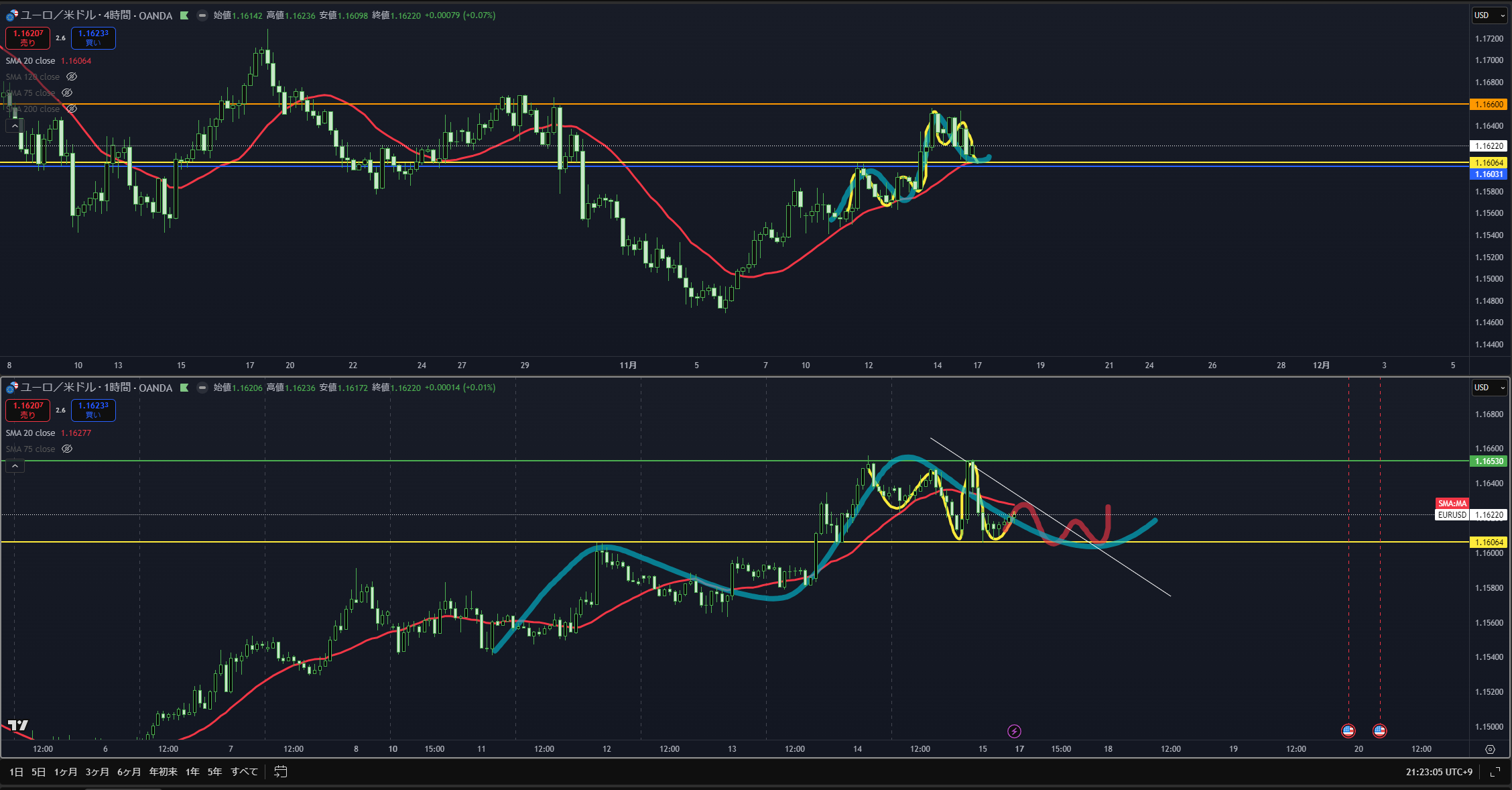Collapse the indicator legend on the 1-hour chart
This screenshot has width=1512, height=790.
click(x=15, y=465)
